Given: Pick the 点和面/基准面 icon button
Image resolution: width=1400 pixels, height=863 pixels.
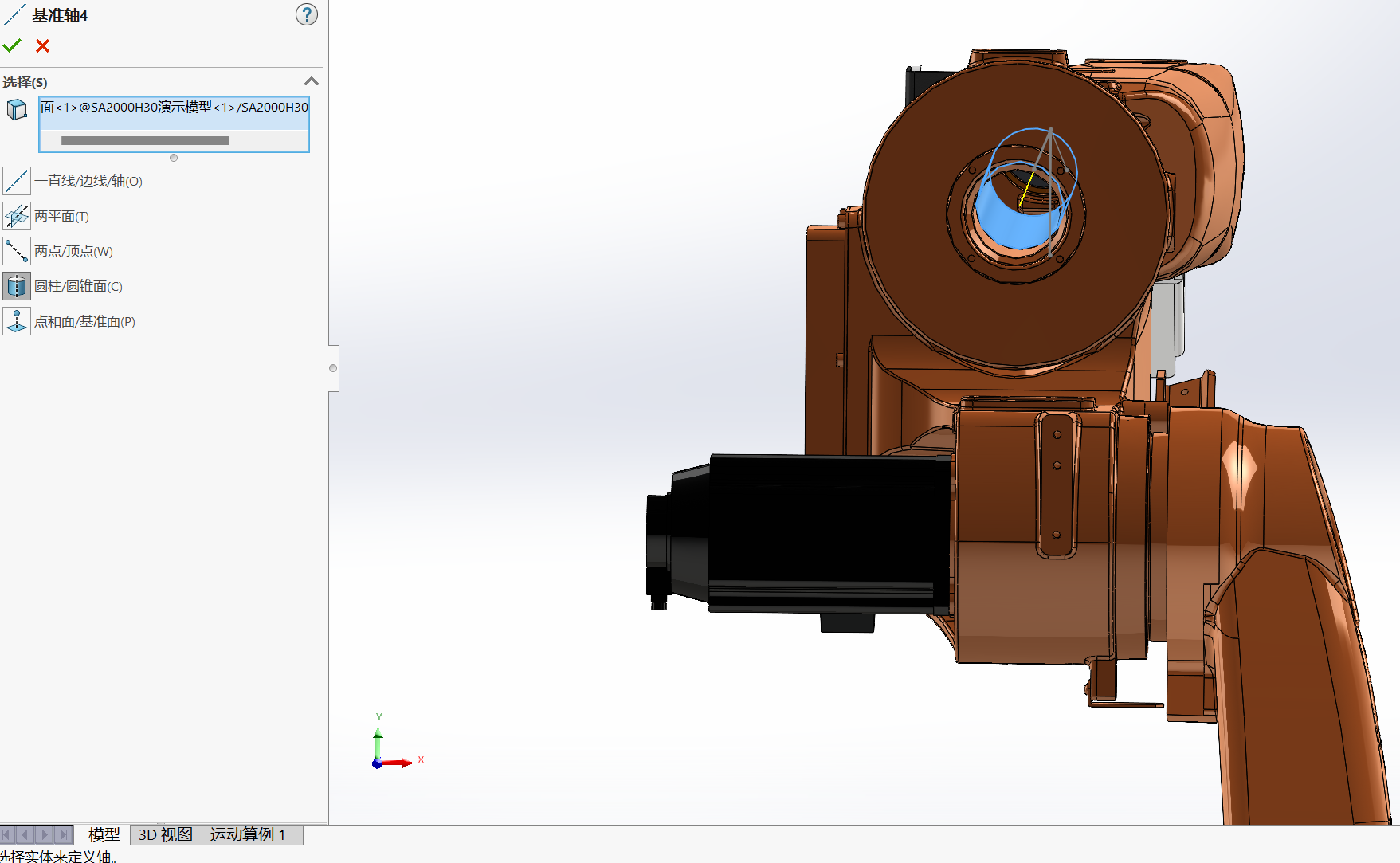Looking at the screenshot, I should click(x=17, y=321).
